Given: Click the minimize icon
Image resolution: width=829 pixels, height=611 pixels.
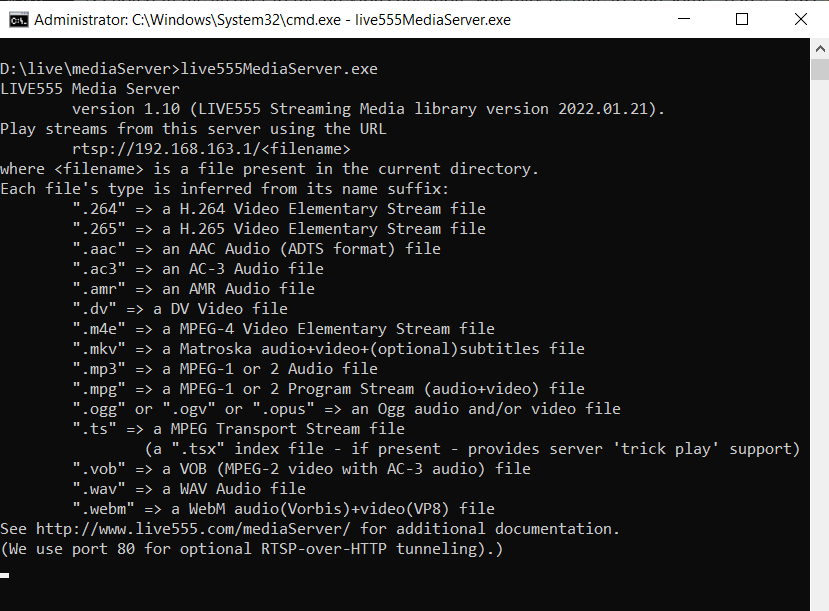Looking at the screenshot, I should [683, 19].
